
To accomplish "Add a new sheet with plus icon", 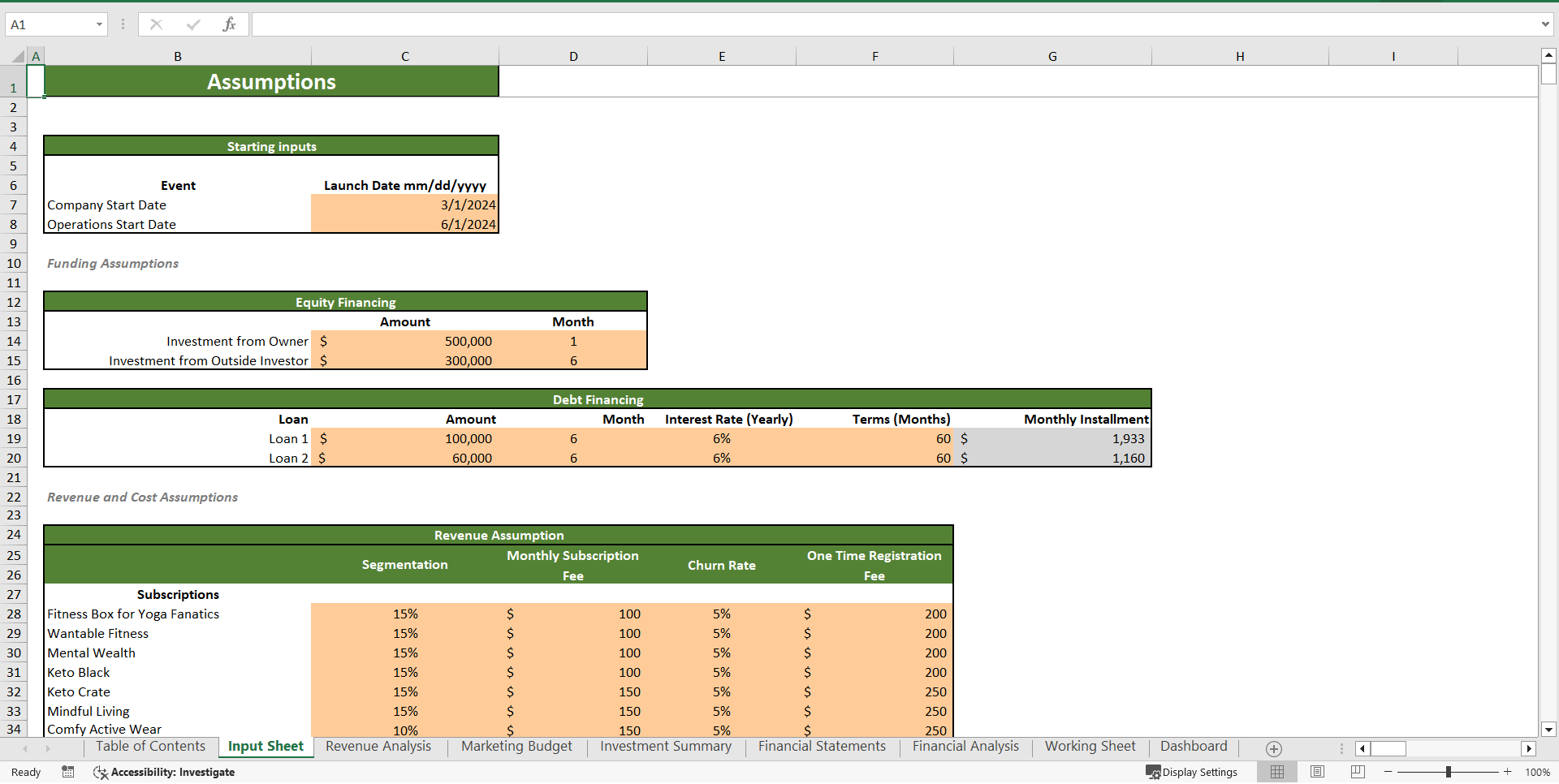I will click(1274, 748).
